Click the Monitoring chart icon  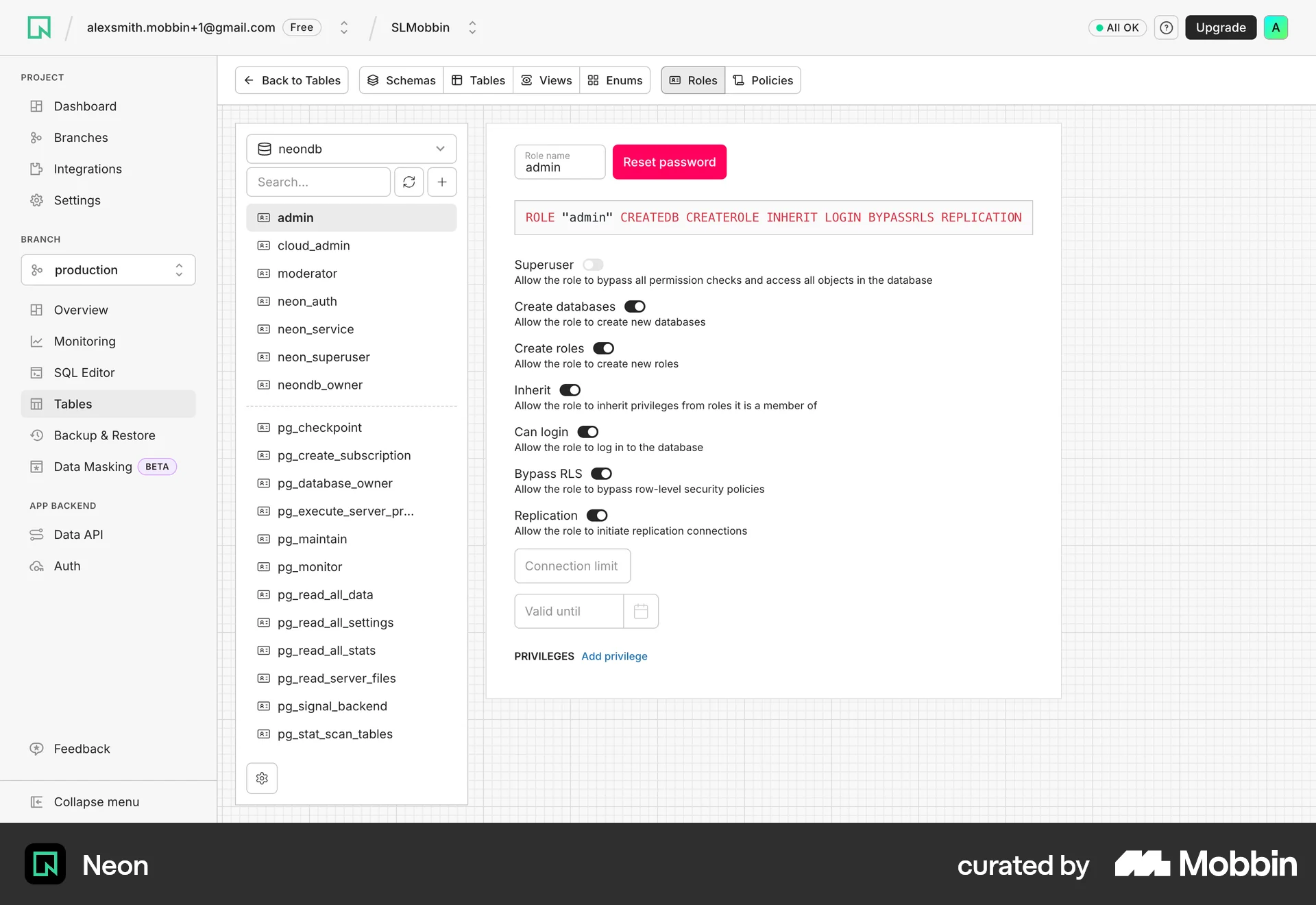click(36, 341)
